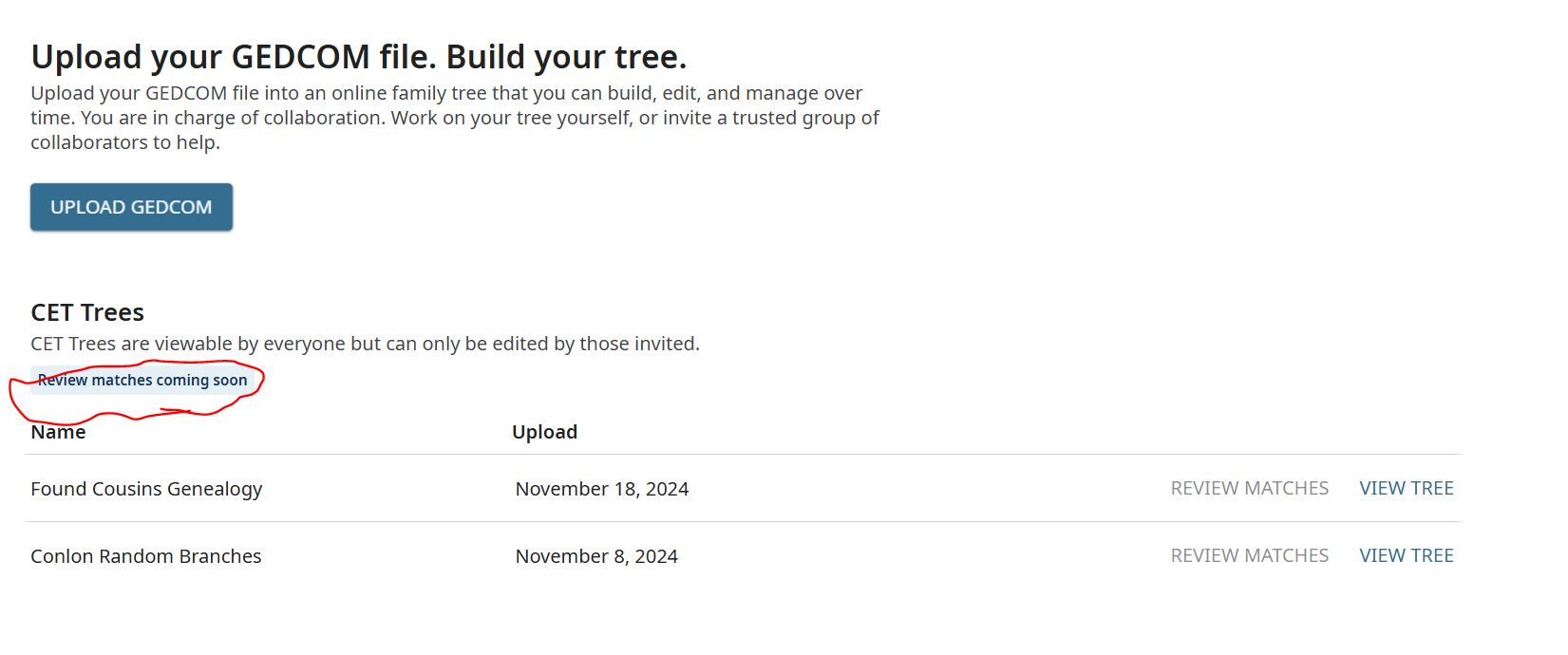Click the Upload column header
This screenshot has height=655, width=1568.
coord(544,432)
